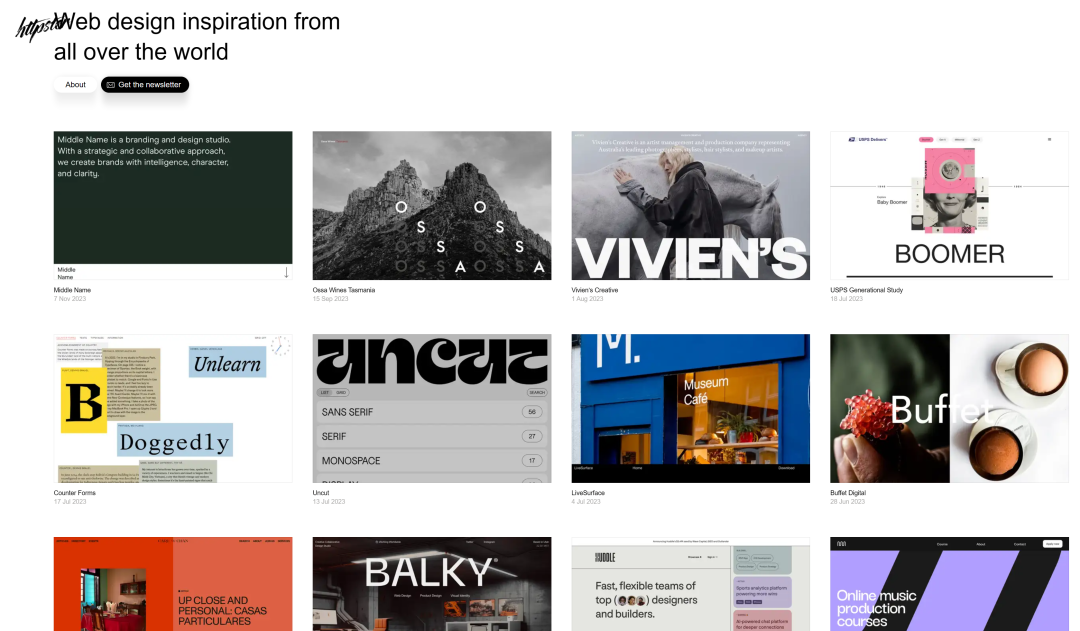
Task: Open the Counter Forms thumbnail
Action: [x=173, y=408]
